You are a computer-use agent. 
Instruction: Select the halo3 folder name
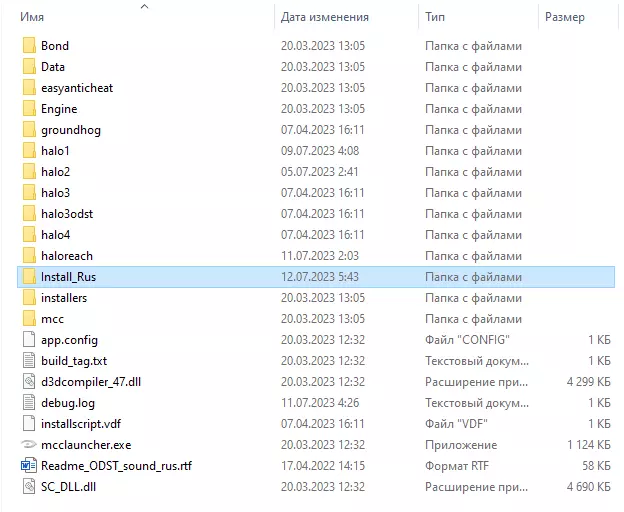[55, 193]
